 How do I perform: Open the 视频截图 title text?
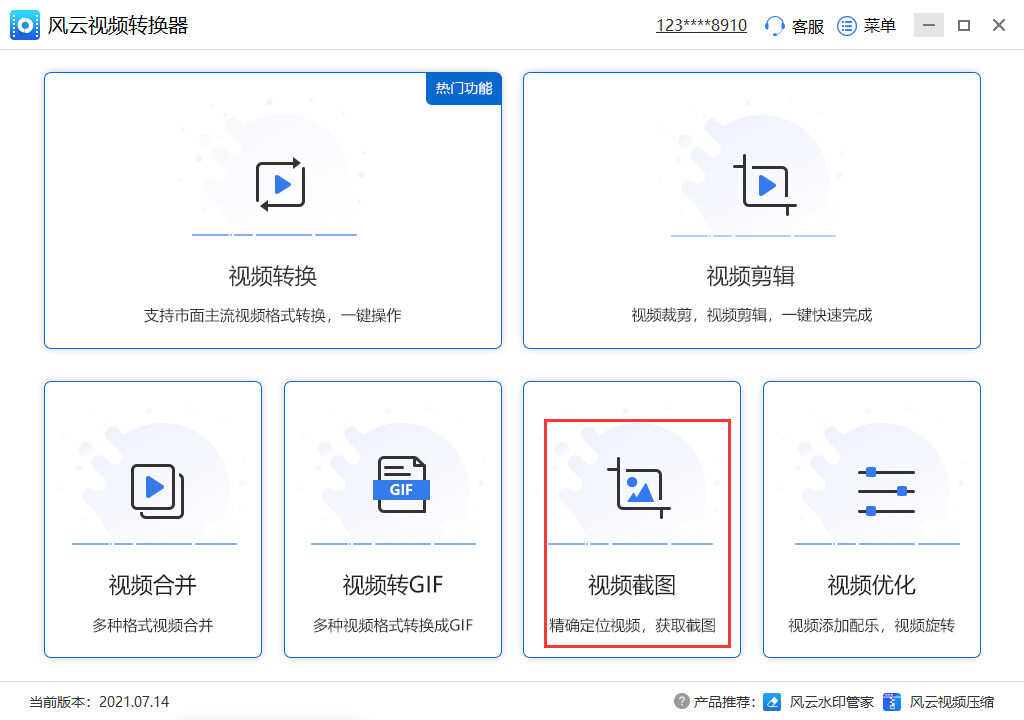click(x=632, y=585)
